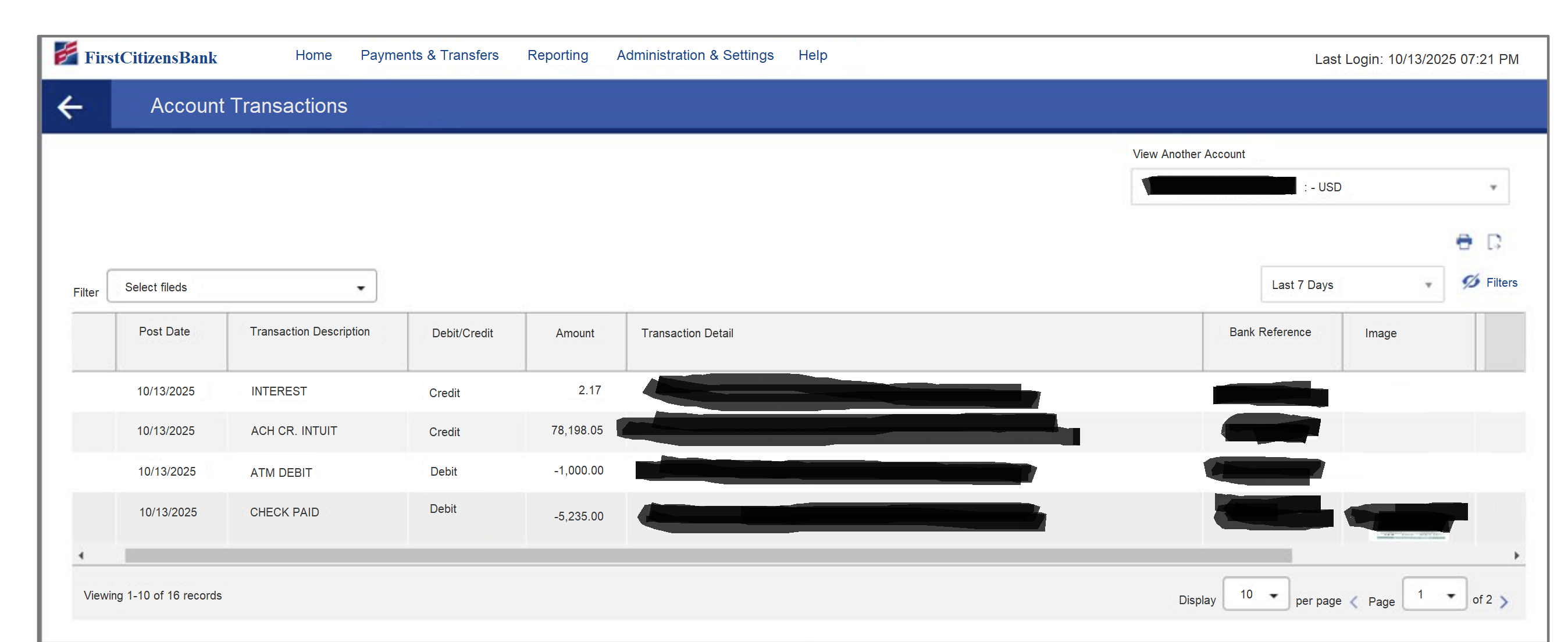
Task: Open Administration & Settings menu
Action: [x=694, y=55]
